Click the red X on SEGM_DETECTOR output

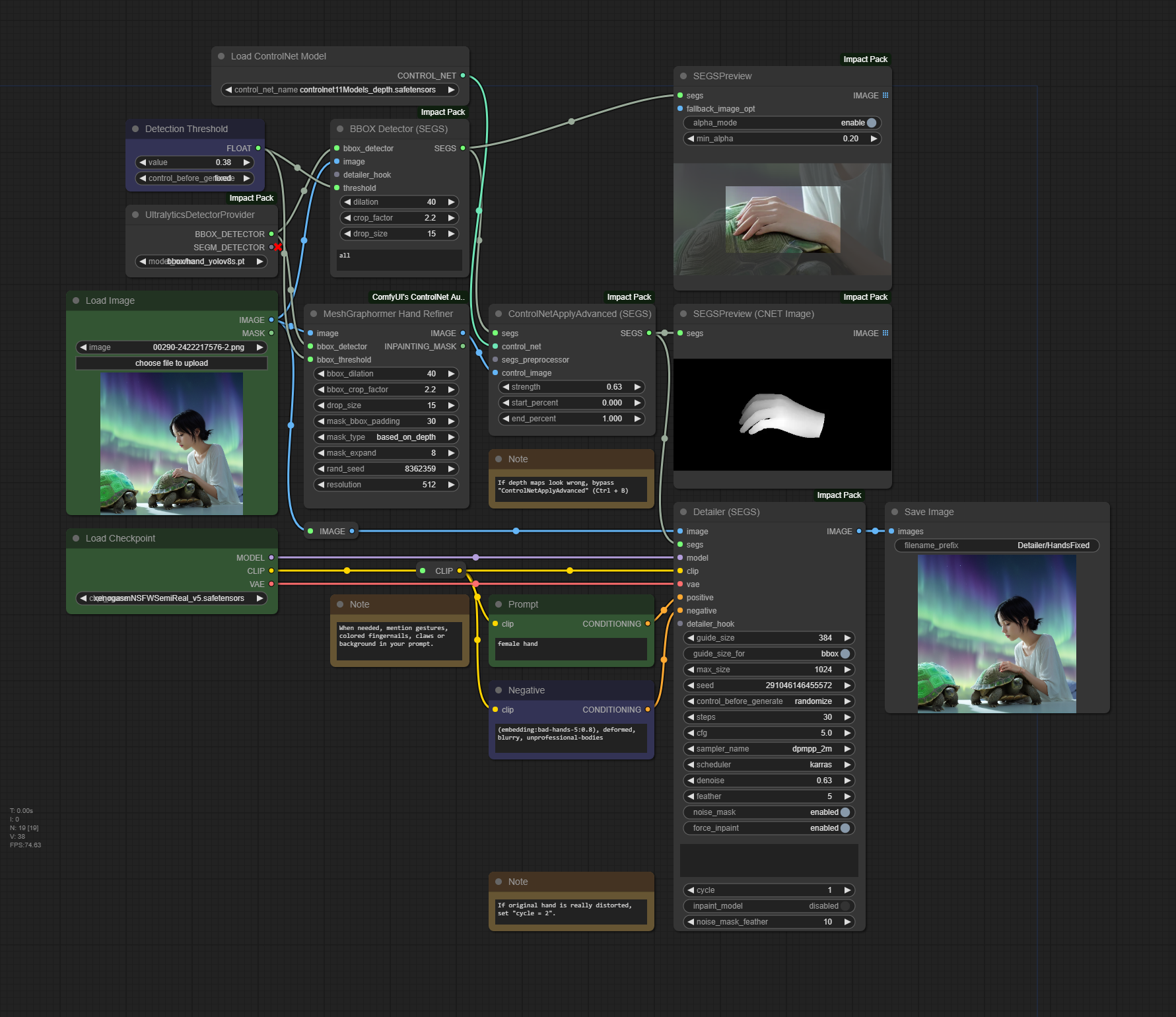[278, 248]
